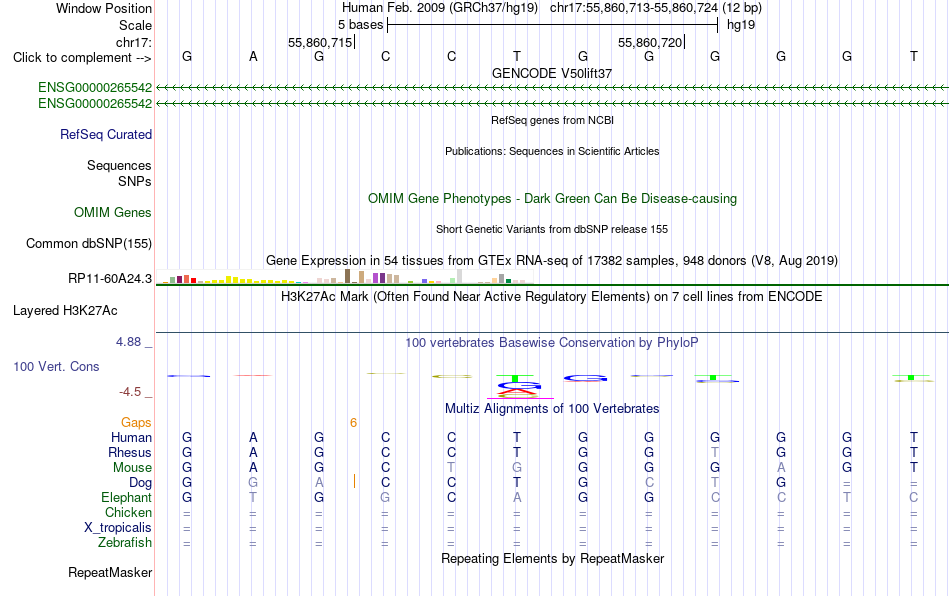Select the Dog species row label

tap(141, 483)
